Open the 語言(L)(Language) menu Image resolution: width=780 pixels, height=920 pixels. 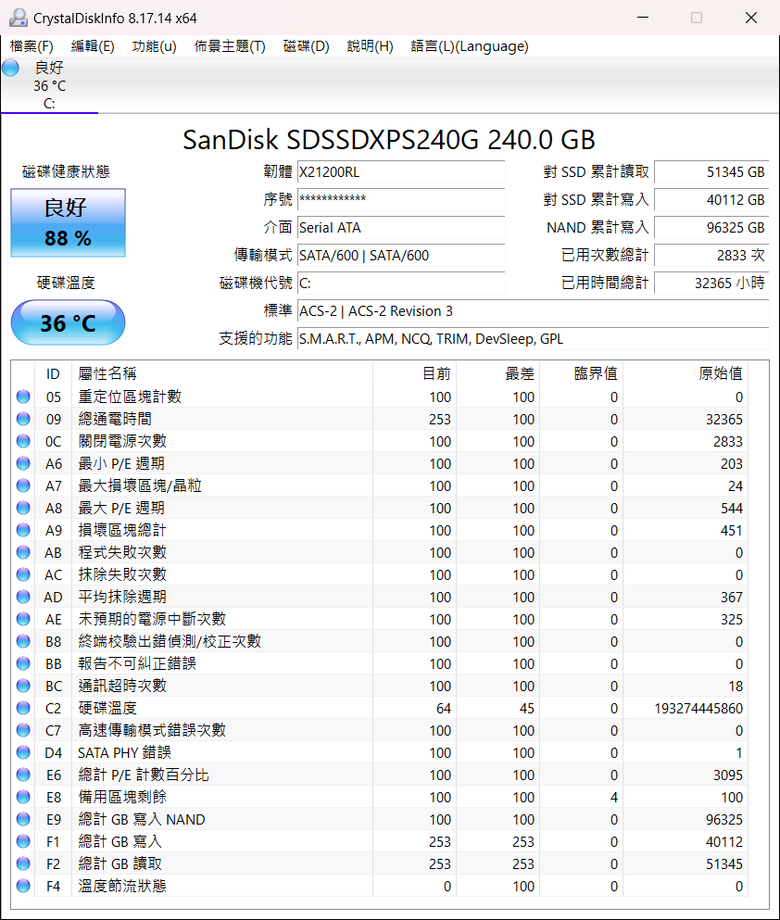(x=470, y=46)
